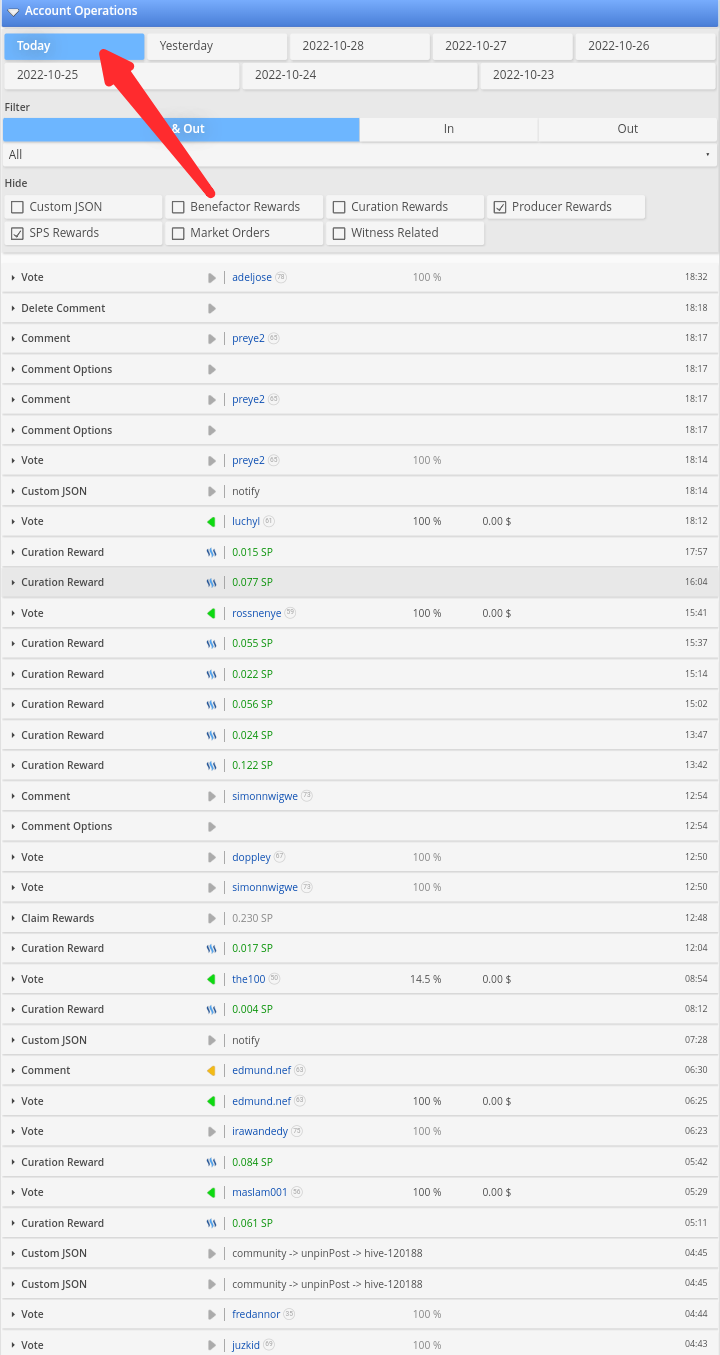This screenshot has height=1355, width=720.
Task: Click orange arrow on edmund.nef comment row
Action: click(x=211, y=1070)
